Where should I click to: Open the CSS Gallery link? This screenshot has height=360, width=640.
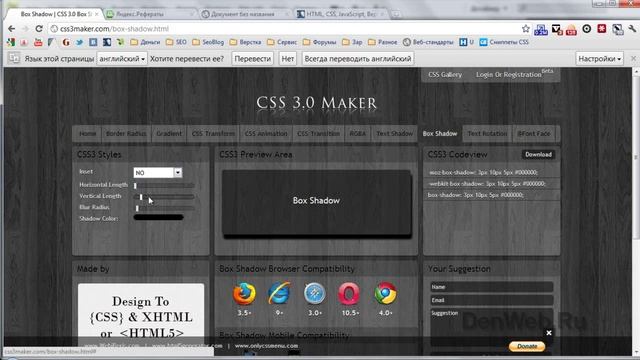445,75
